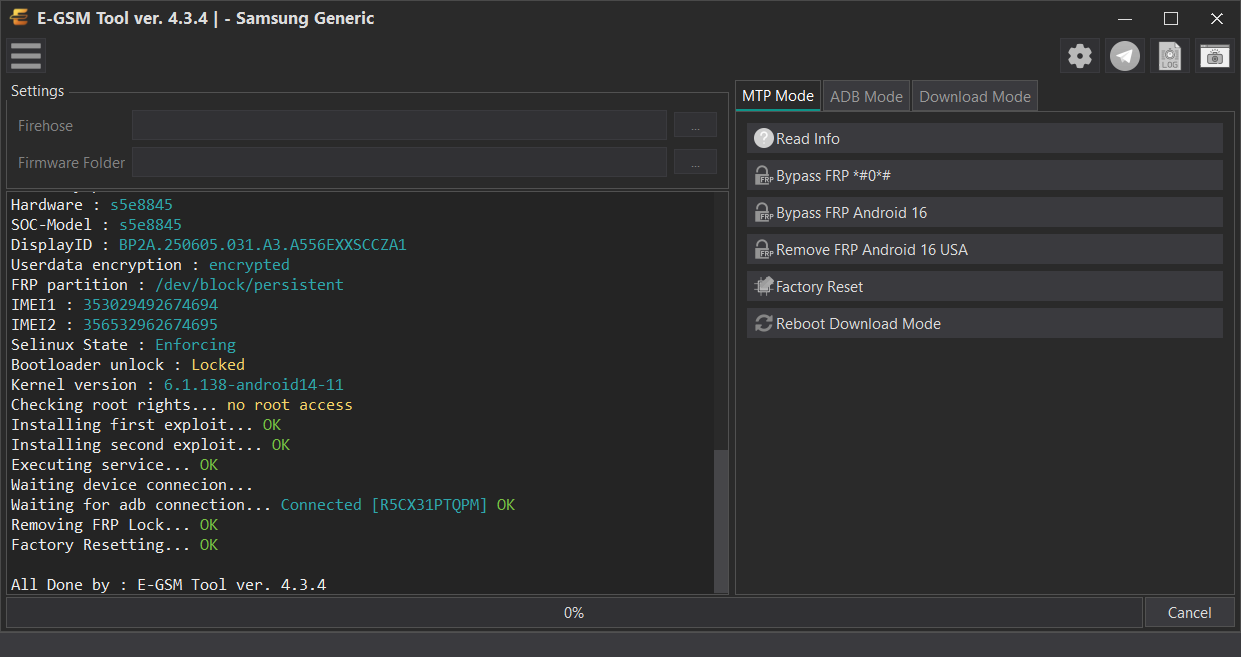Click Installing second exploit... OK line
Image resolution: width=1241 pixels, height=657 pixels.
coord(150,444)
